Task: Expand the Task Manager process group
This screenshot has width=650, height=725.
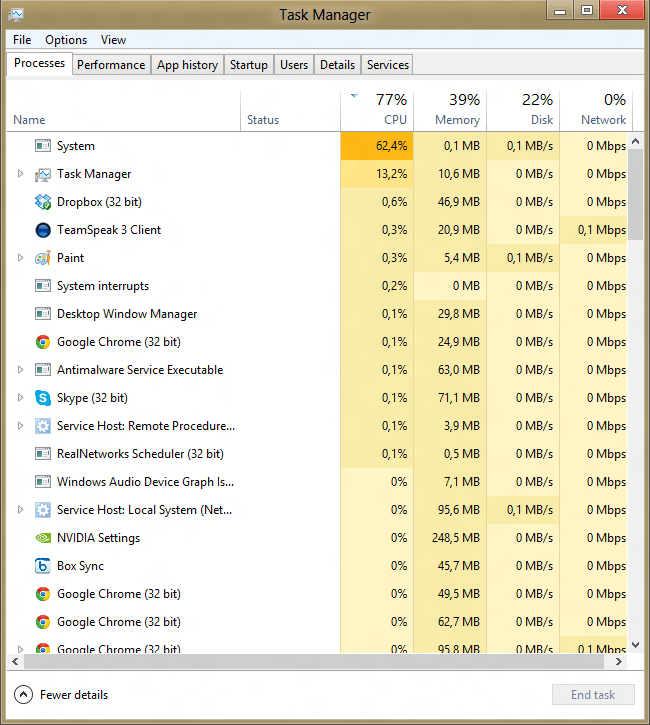Action: tap(20, 174)
